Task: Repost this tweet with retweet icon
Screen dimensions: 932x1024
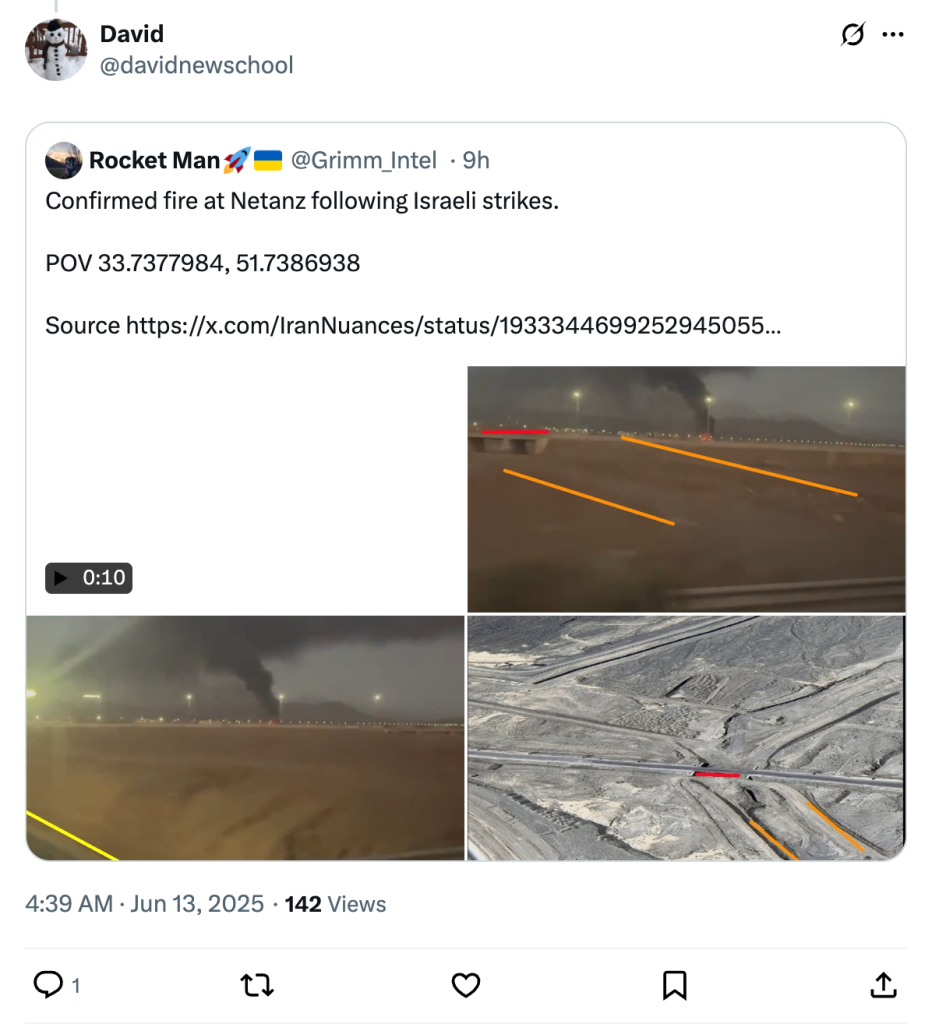Action: [257, 986]
